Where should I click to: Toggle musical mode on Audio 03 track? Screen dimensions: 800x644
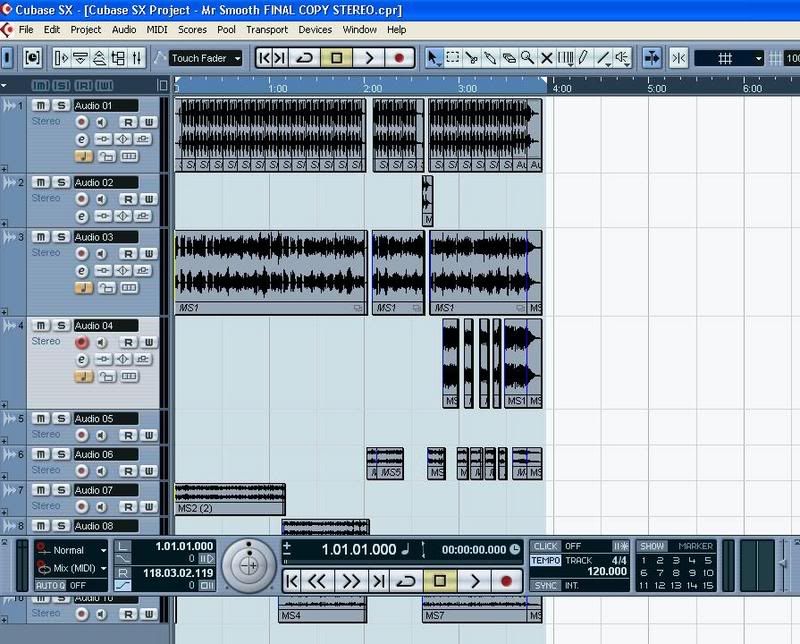[x=84, y=288]
